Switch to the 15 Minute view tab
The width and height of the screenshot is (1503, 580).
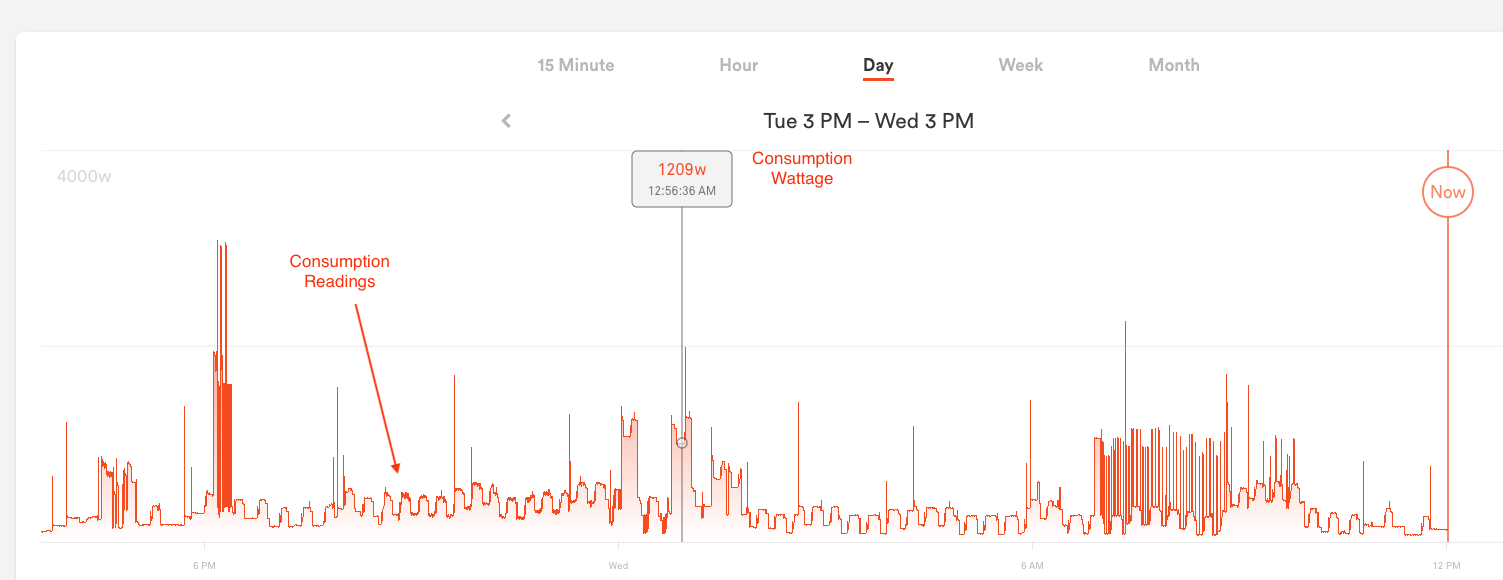pos(576,65)
